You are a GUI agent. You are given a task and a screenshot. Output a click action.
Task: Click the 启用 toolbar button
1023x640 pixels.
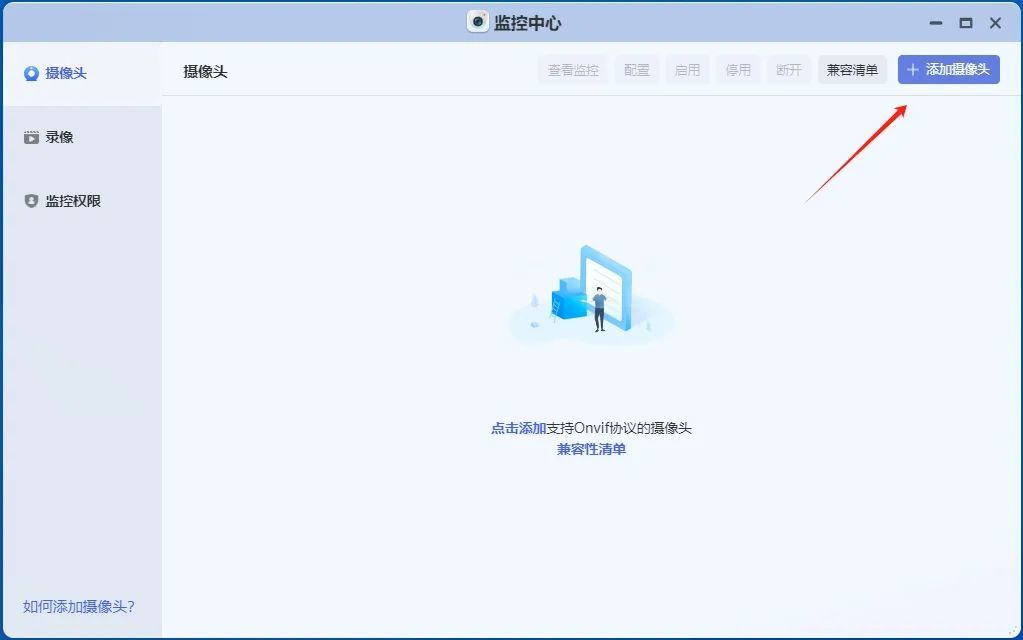point(687,70)
